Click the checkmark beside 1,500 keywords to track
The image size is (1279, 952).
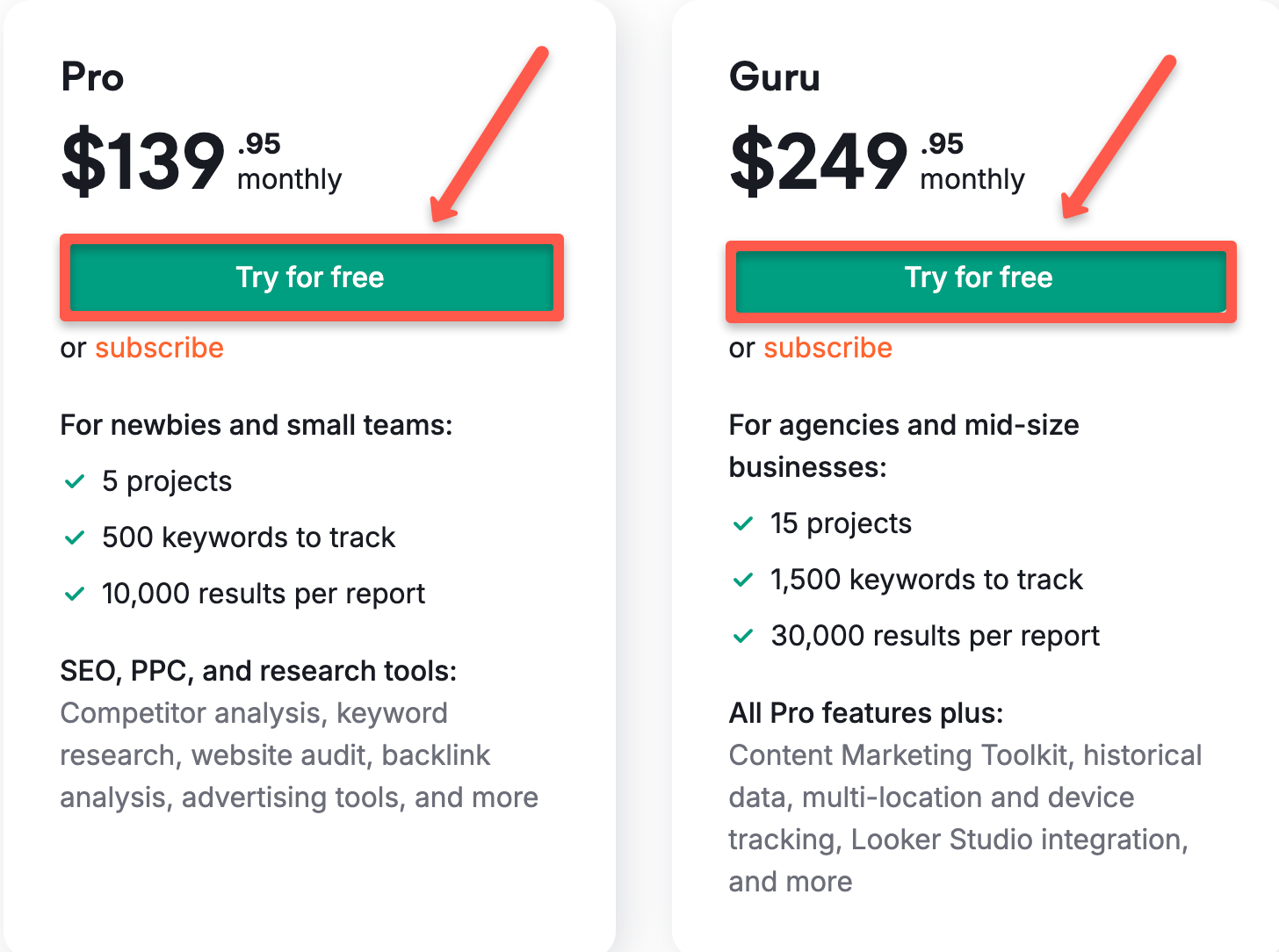742,580
